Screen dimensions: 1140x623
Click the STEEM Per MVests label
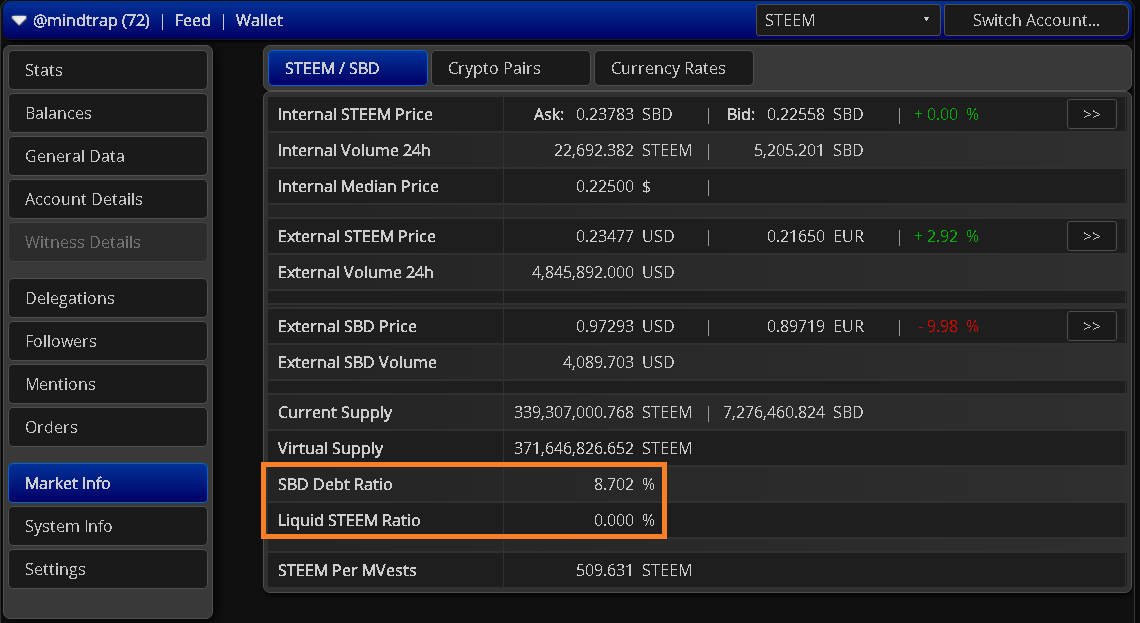(x=347, y=571)
